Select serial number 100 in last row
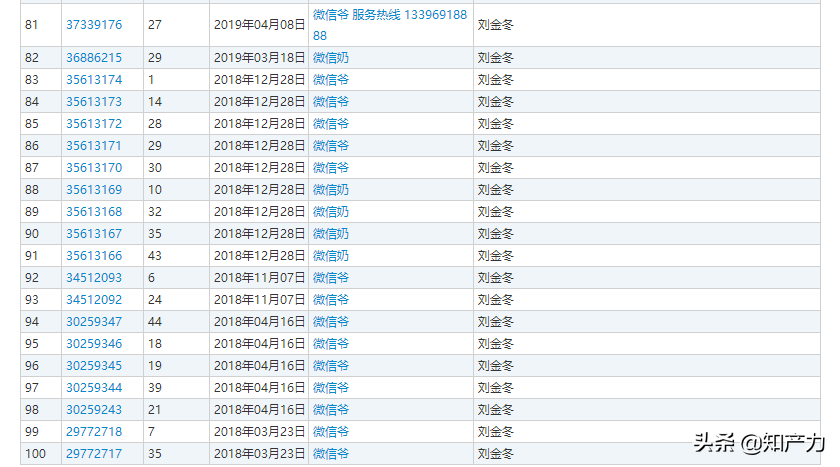 pos(35,453)
